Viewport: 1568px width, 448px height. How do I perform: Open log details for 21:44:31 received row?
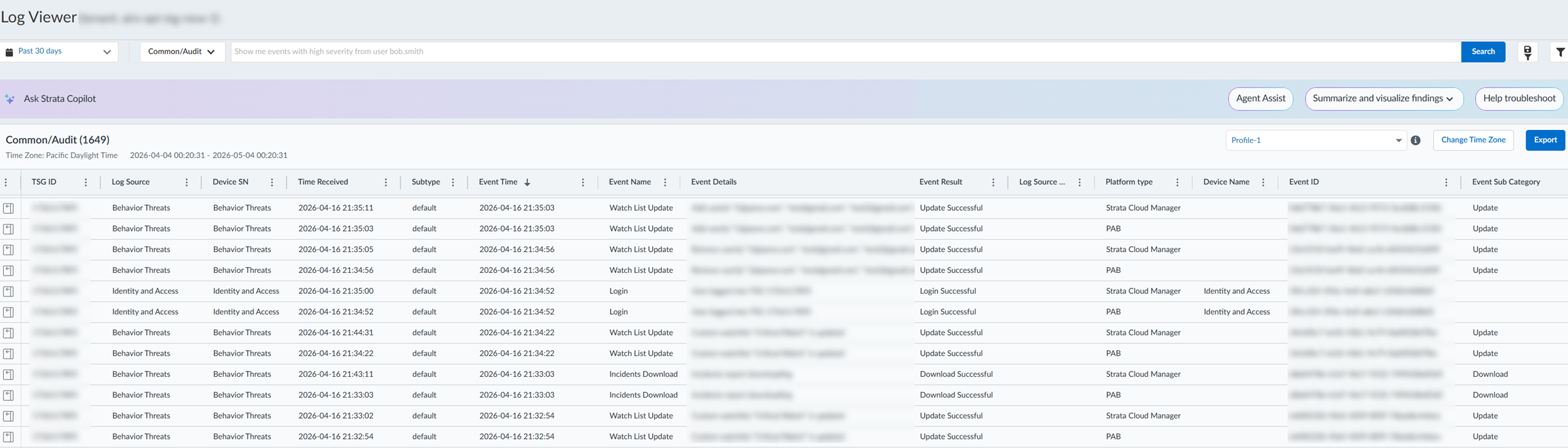[8, 333]
